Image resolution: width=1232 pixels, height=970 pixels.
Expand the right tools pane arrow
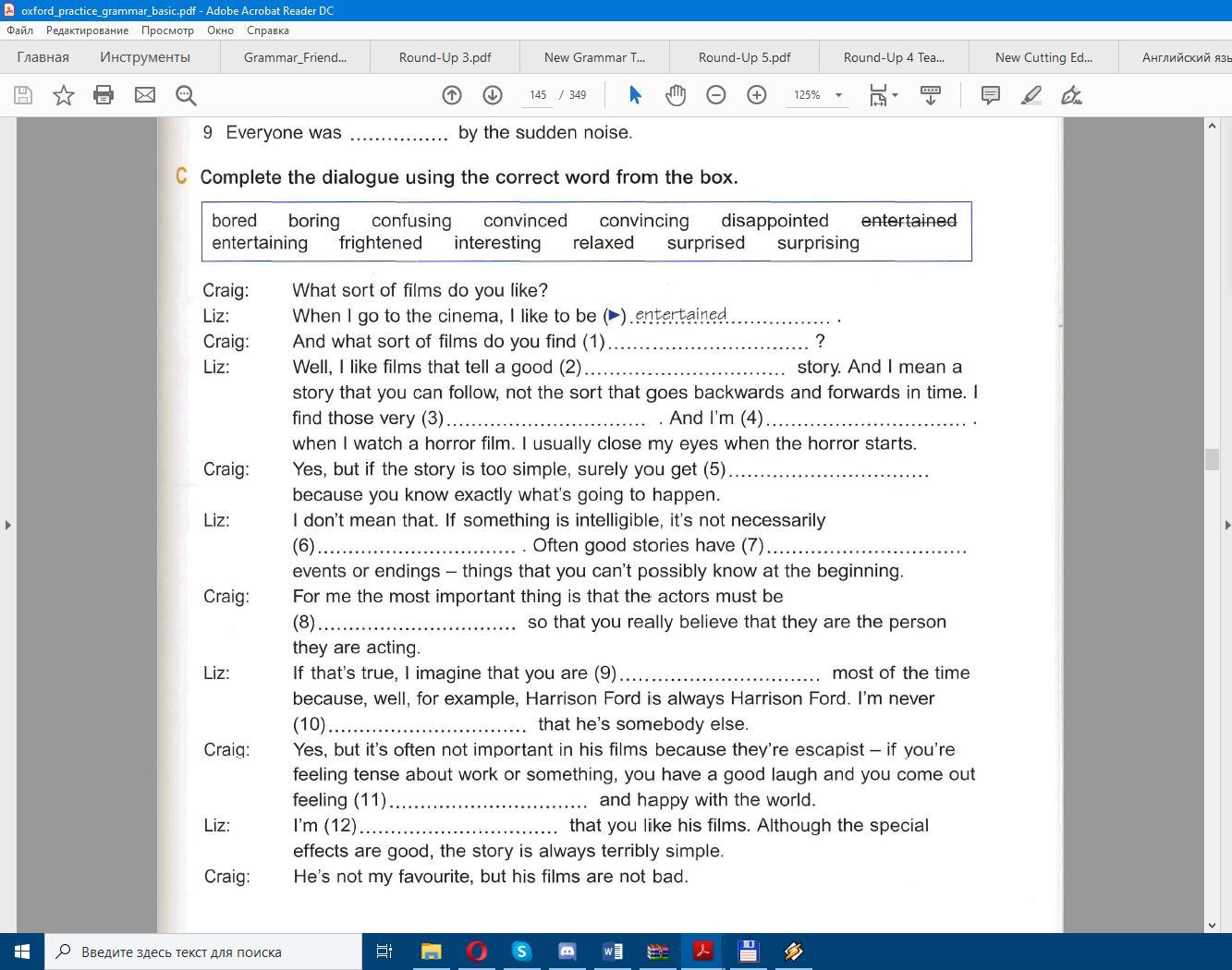point(1227,525)
